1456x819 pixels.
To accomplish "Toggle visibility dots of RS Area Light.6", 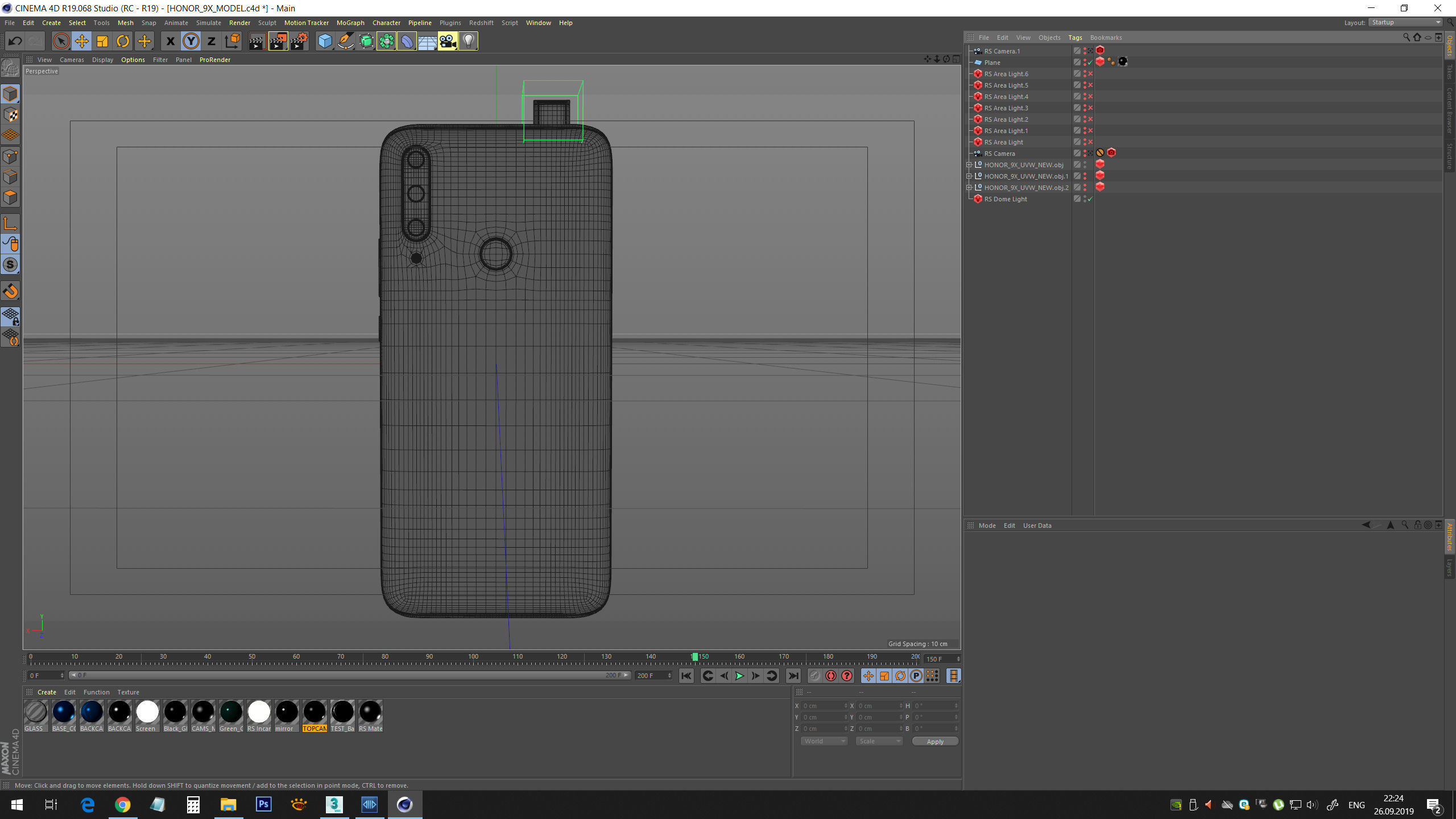I will tap(1085, 74).
